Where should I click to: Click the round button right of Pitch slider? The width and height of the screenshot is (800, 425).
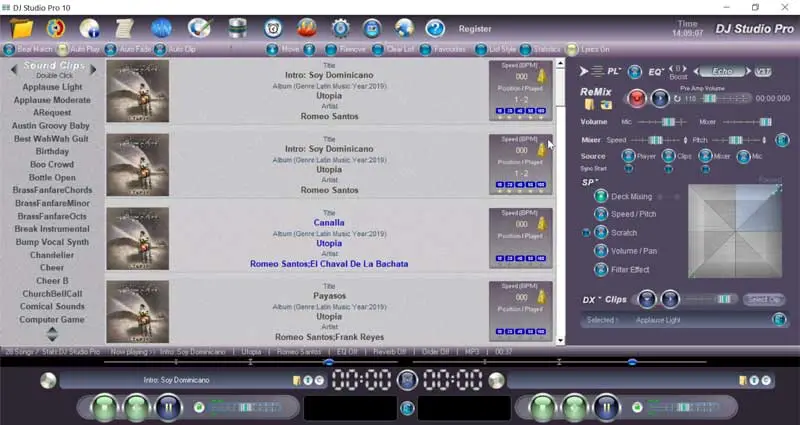tap(782, 140)
